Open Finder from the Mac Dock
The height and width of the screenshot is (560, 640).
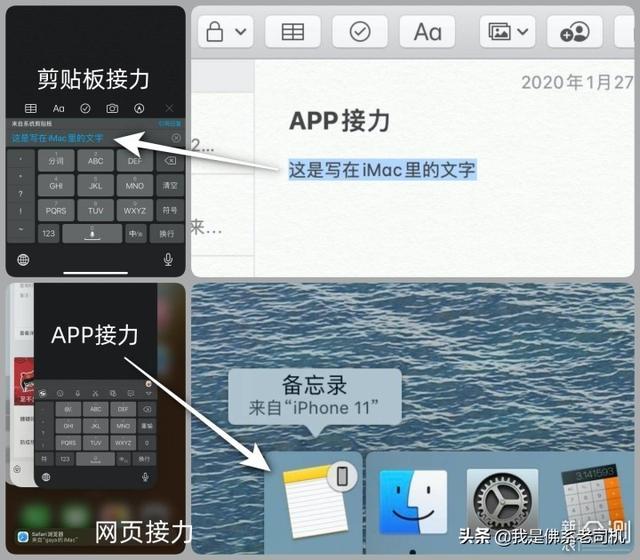click(413, 502)
